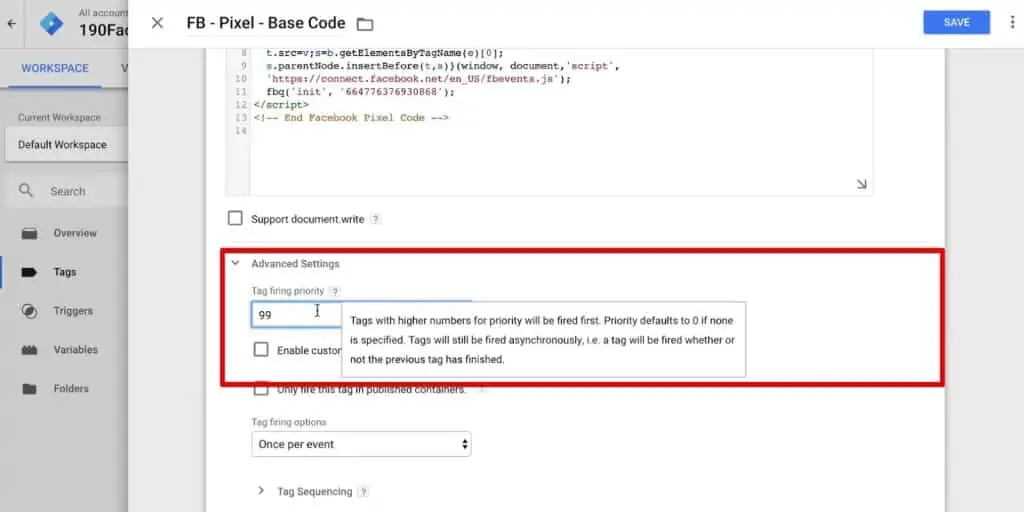The height and width of the screenshot is (512, 1024).
Task: Click the Advanced Settings heading text
Action: 295,264
